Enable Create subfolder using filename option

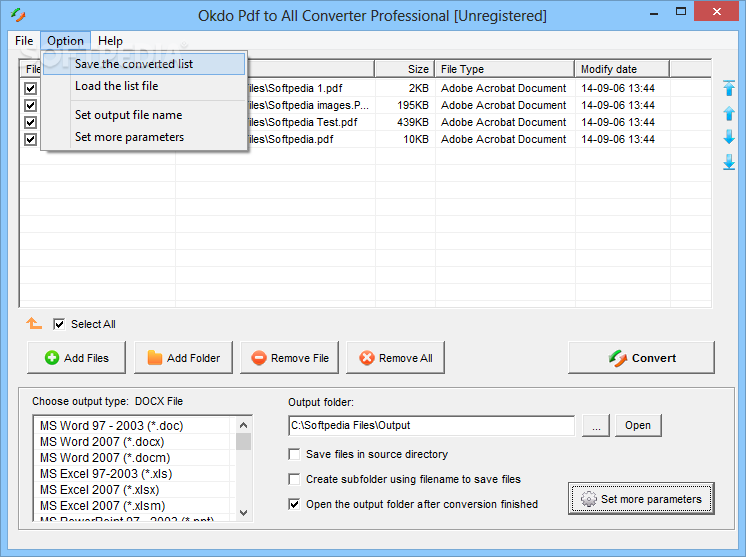pyautogui.click(x=294, y=479)
